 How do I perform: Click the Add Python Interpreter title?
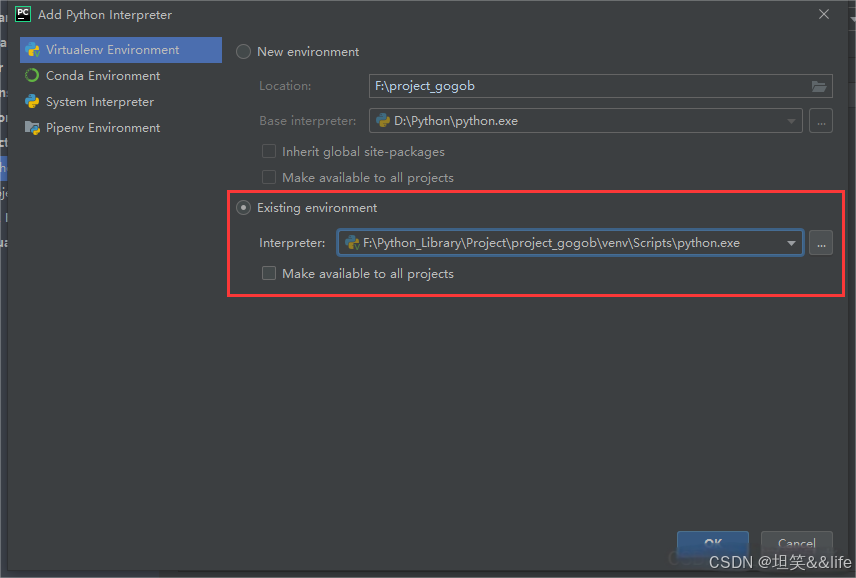105,15
